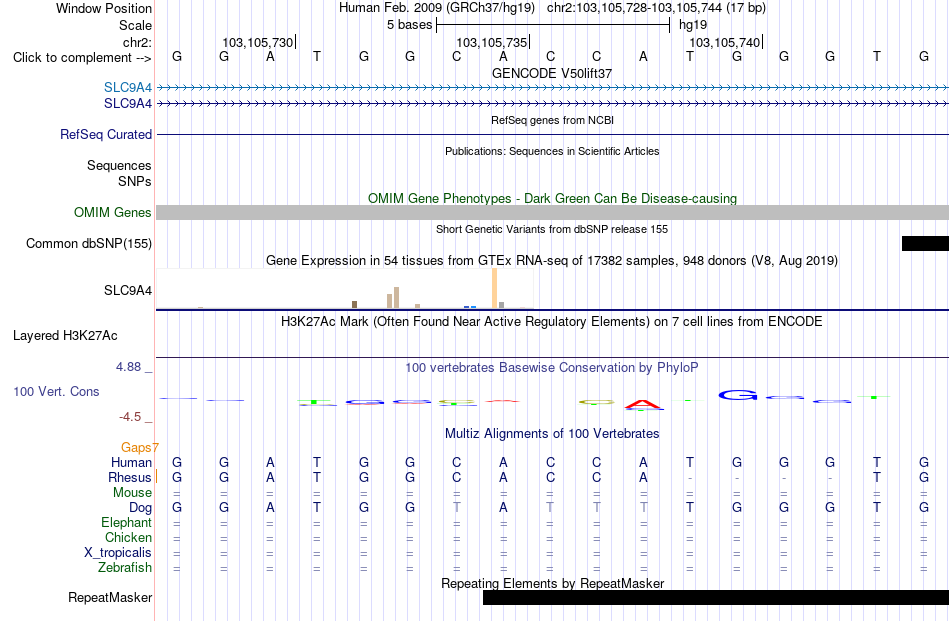Click the H3K27Ac Mark track title
This screenshot has height=621, width=950.
tap(552, 322)
